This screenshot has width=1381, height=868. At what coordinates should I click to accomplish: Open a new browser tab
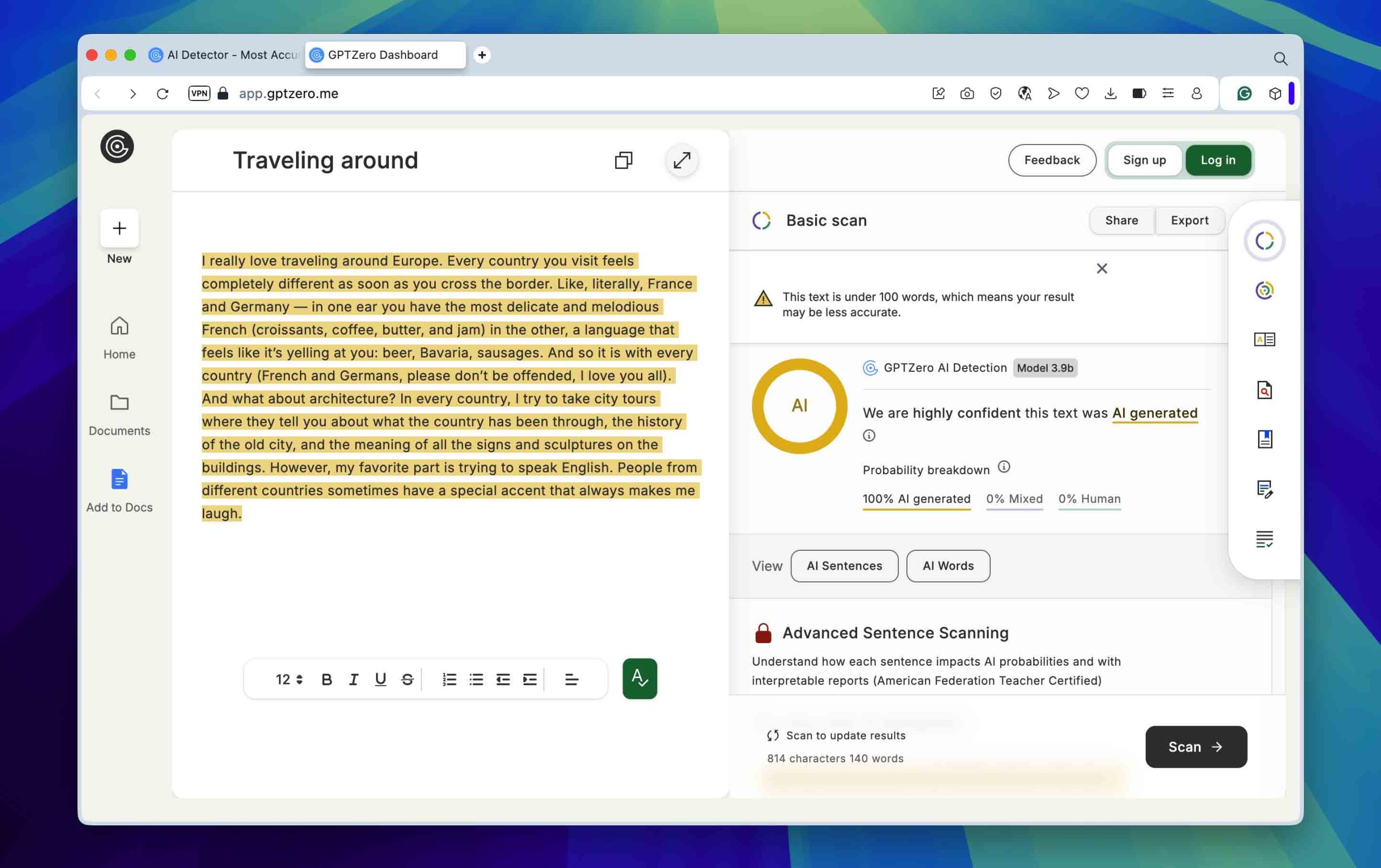click(482, 55)
